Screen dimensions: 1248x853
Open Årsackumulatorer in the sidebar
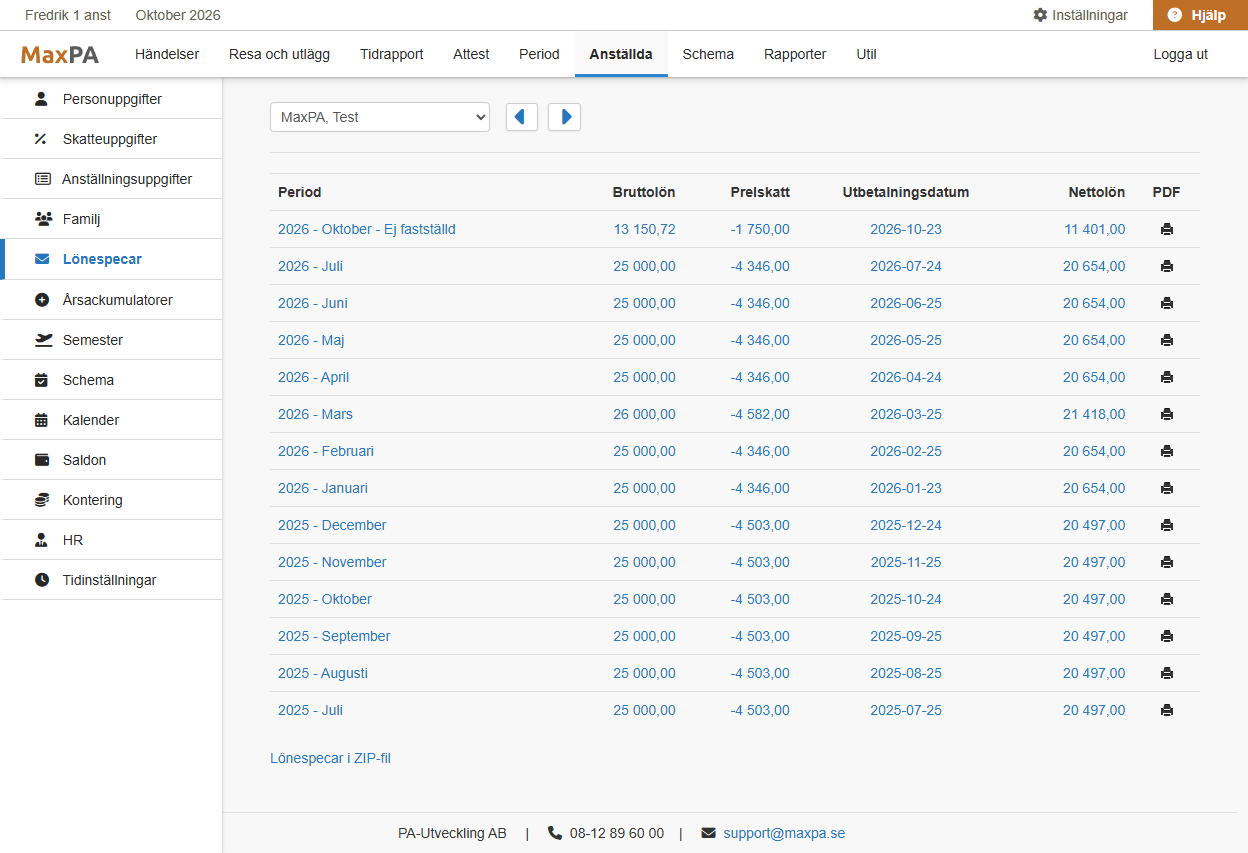point(111,300)
